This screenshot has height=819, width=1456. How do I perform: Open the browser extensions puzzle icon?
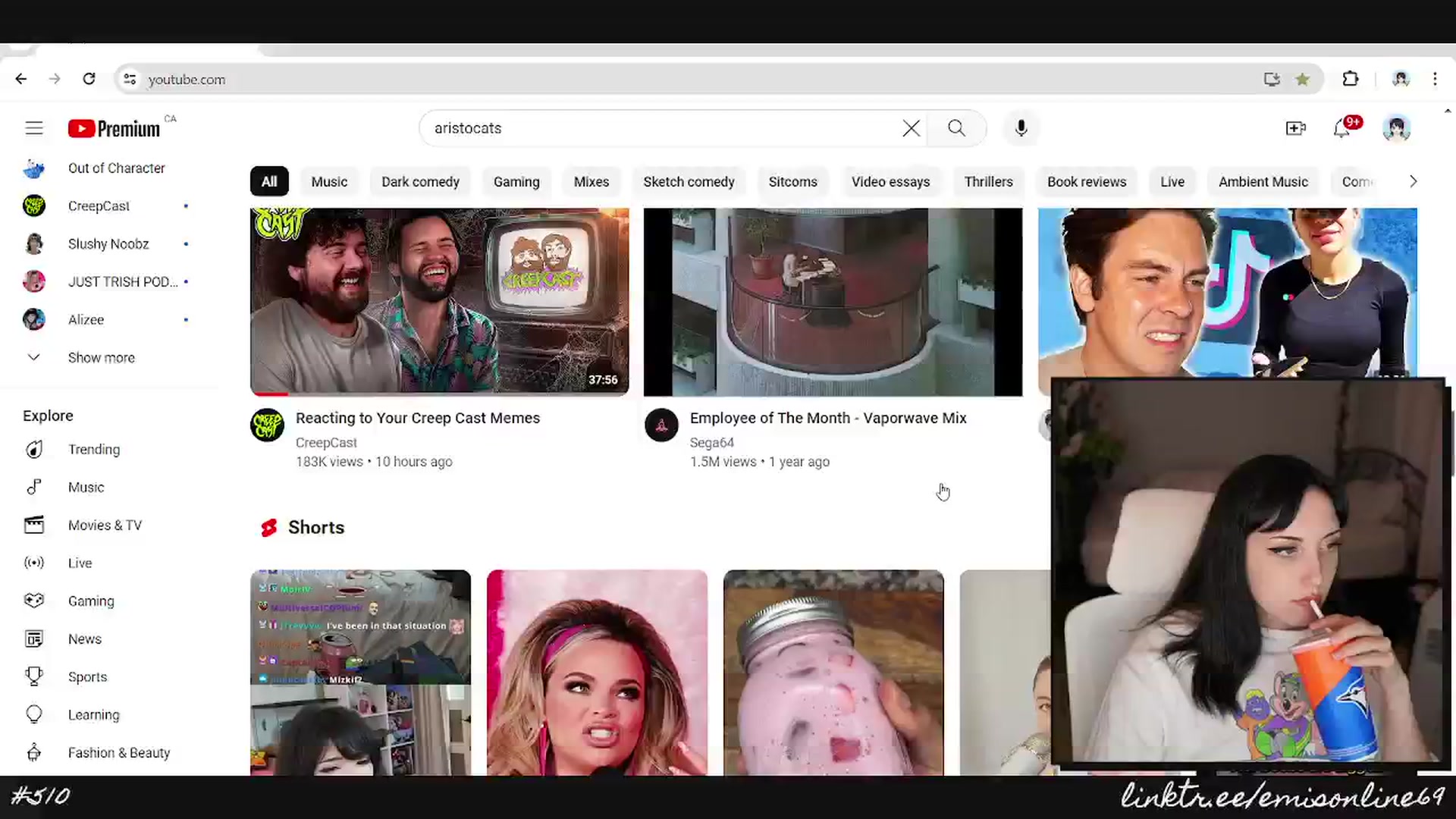1351,79
